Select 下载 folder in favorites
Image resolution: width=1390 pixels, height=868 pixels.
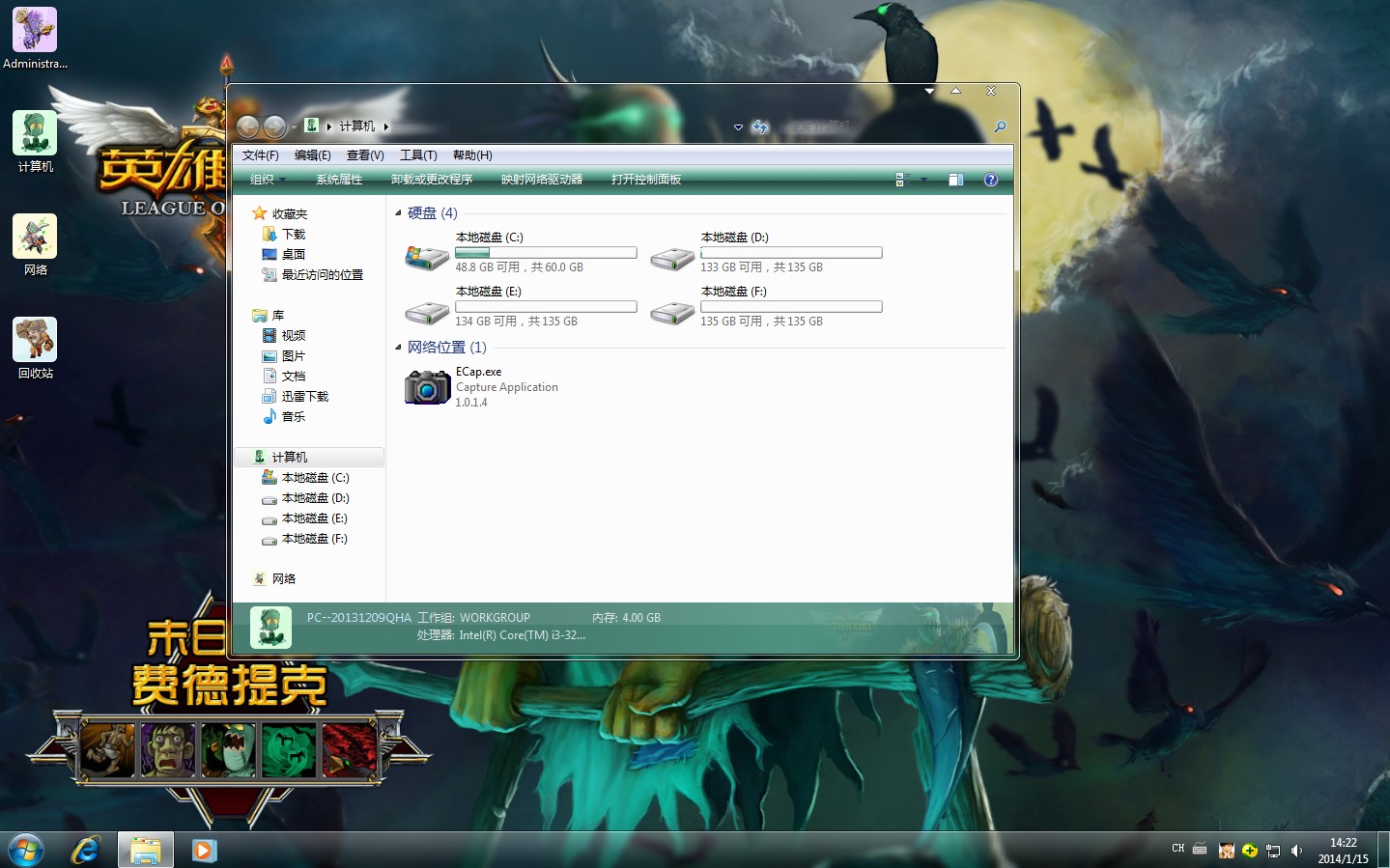click(284, 235)
